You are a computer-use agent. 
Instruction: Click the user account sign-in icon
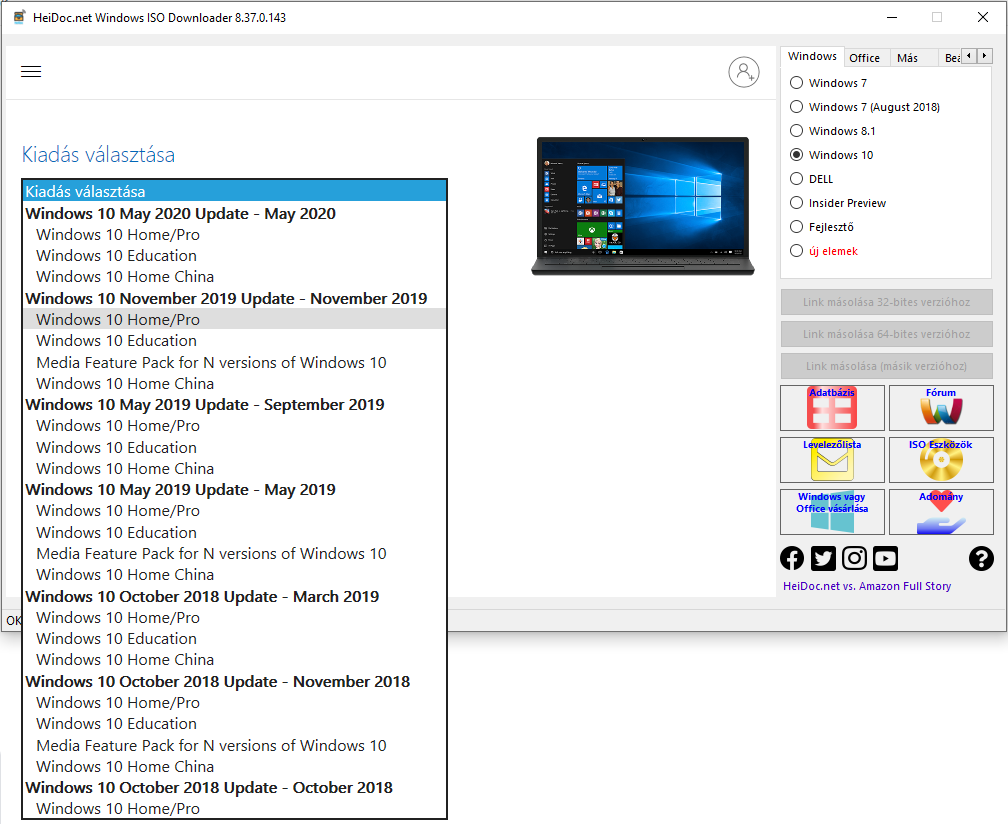click(744, 72)
